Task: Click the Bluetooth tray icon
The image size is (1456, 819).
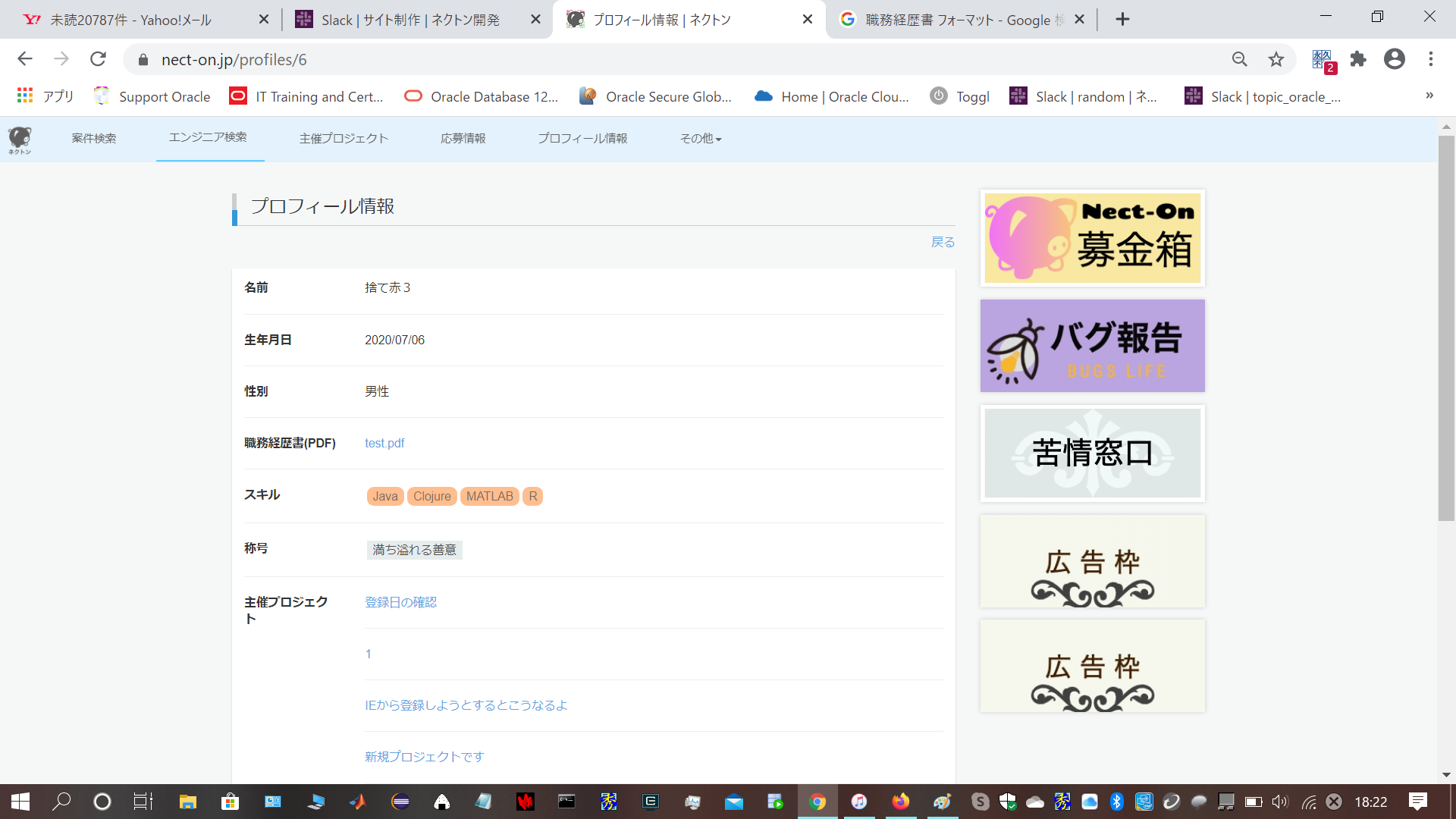Action: coord(1116,802)
